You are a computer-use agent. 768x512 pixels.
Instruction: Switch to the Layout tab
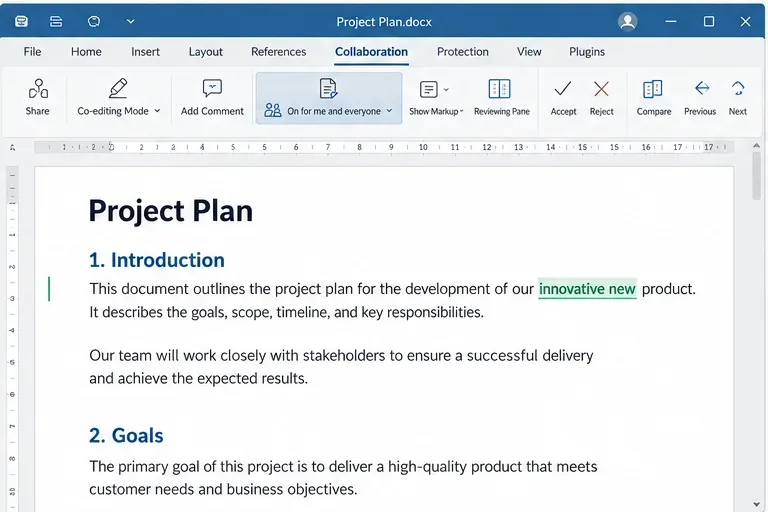coord(206,51)
